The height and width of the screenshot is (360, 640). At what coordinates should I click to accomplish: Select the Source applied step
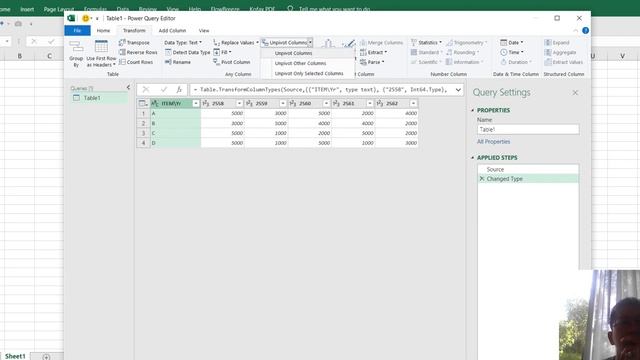(528, 169)
